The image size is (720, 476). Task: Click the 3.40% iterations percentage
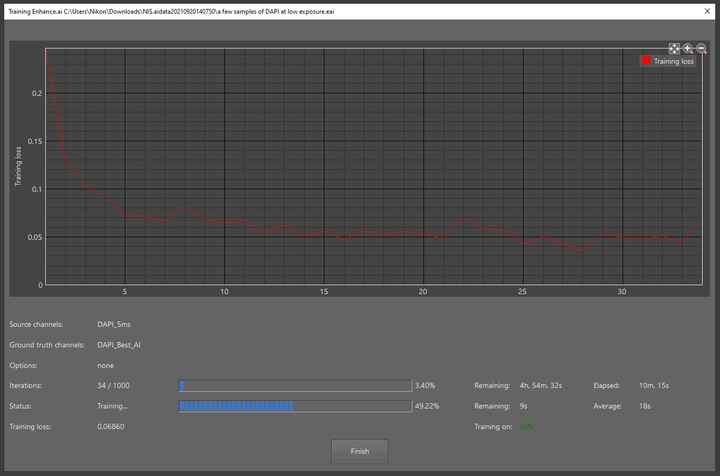[424, 385]
